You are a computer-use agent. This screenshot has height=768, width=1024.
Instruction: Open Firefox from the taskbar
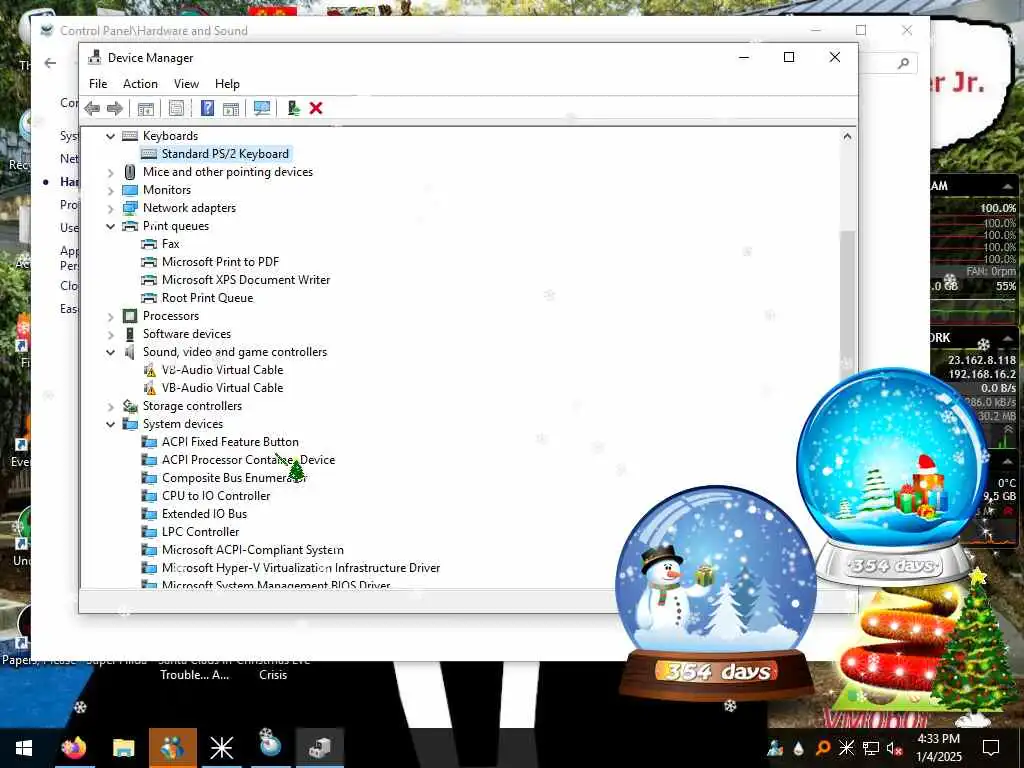(74, 748)
